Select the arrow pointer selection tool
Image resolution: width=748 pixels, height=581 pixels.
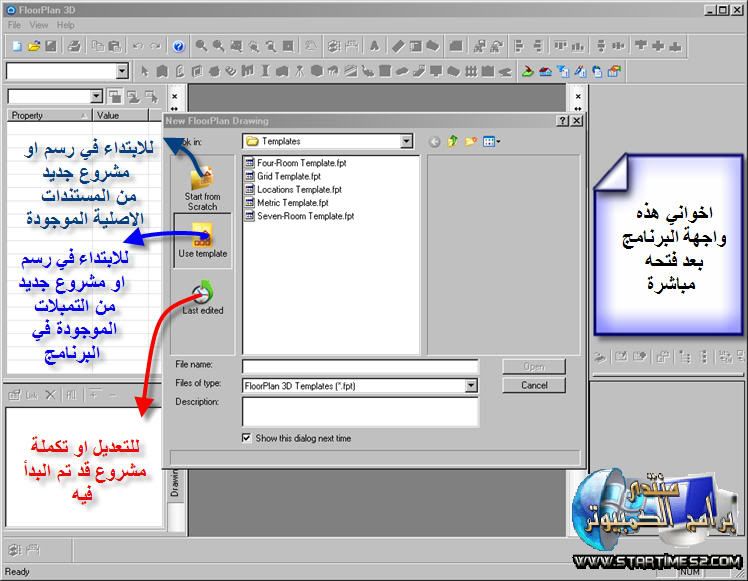(x=145, y=72)
